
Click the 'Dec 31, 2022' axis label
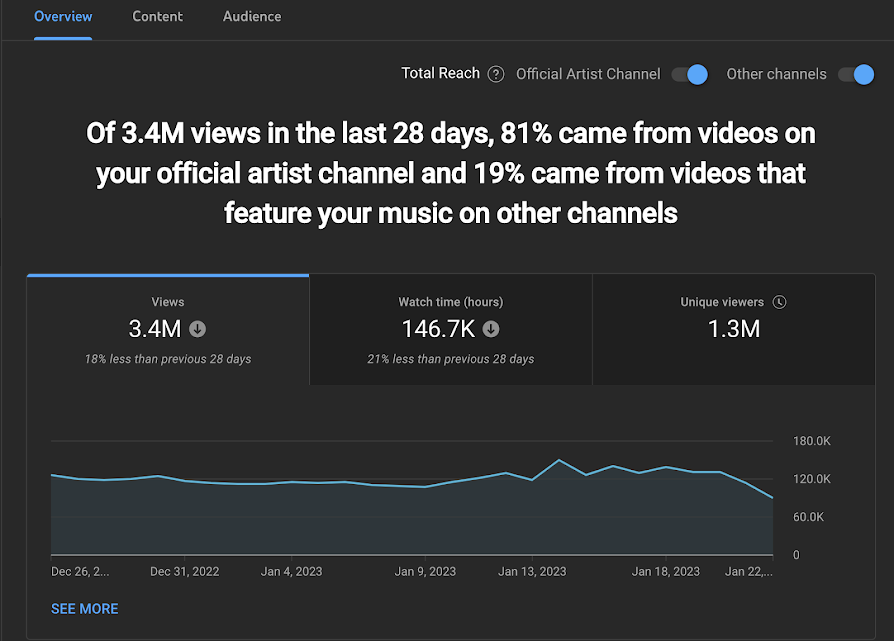tap(185, 571)
